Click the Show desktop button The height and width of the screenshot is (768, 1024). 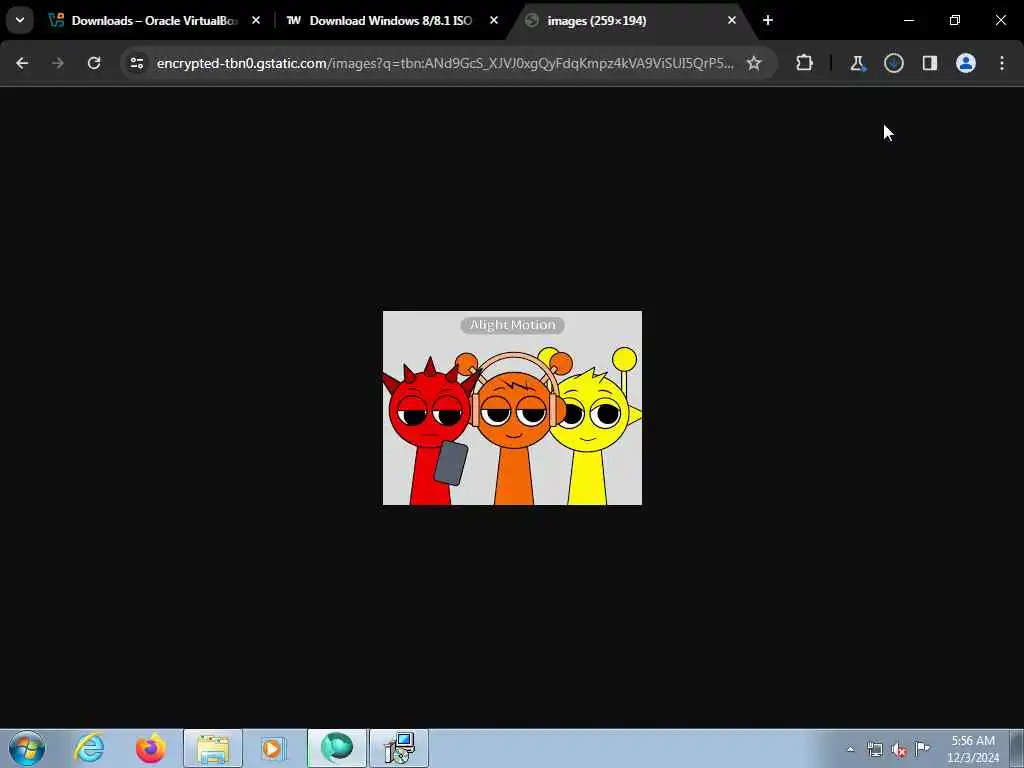point(1017,748)
